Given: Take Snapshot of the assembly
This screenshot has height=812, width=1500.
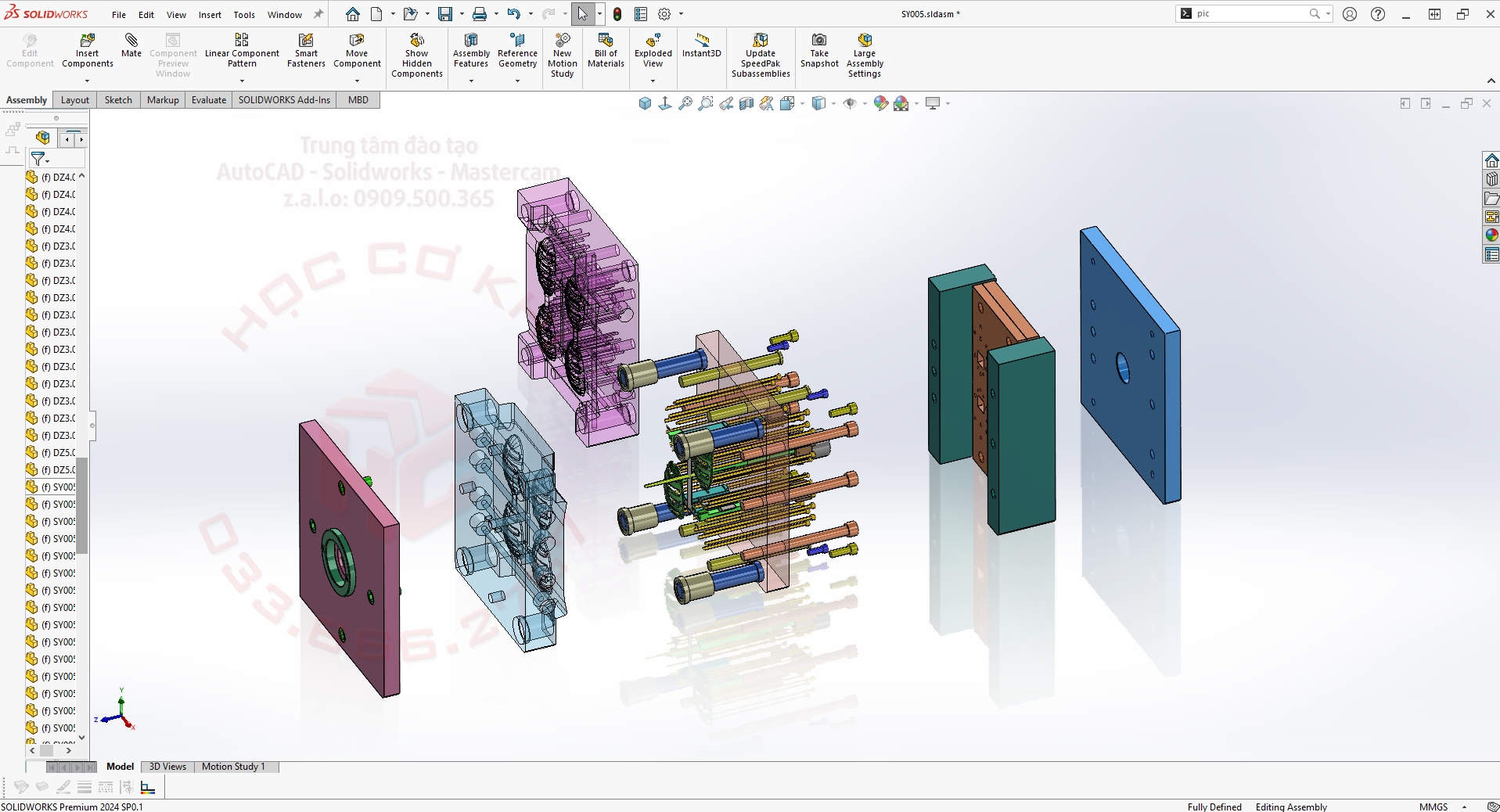Looking at the screenshot, I should coord(819,51).
